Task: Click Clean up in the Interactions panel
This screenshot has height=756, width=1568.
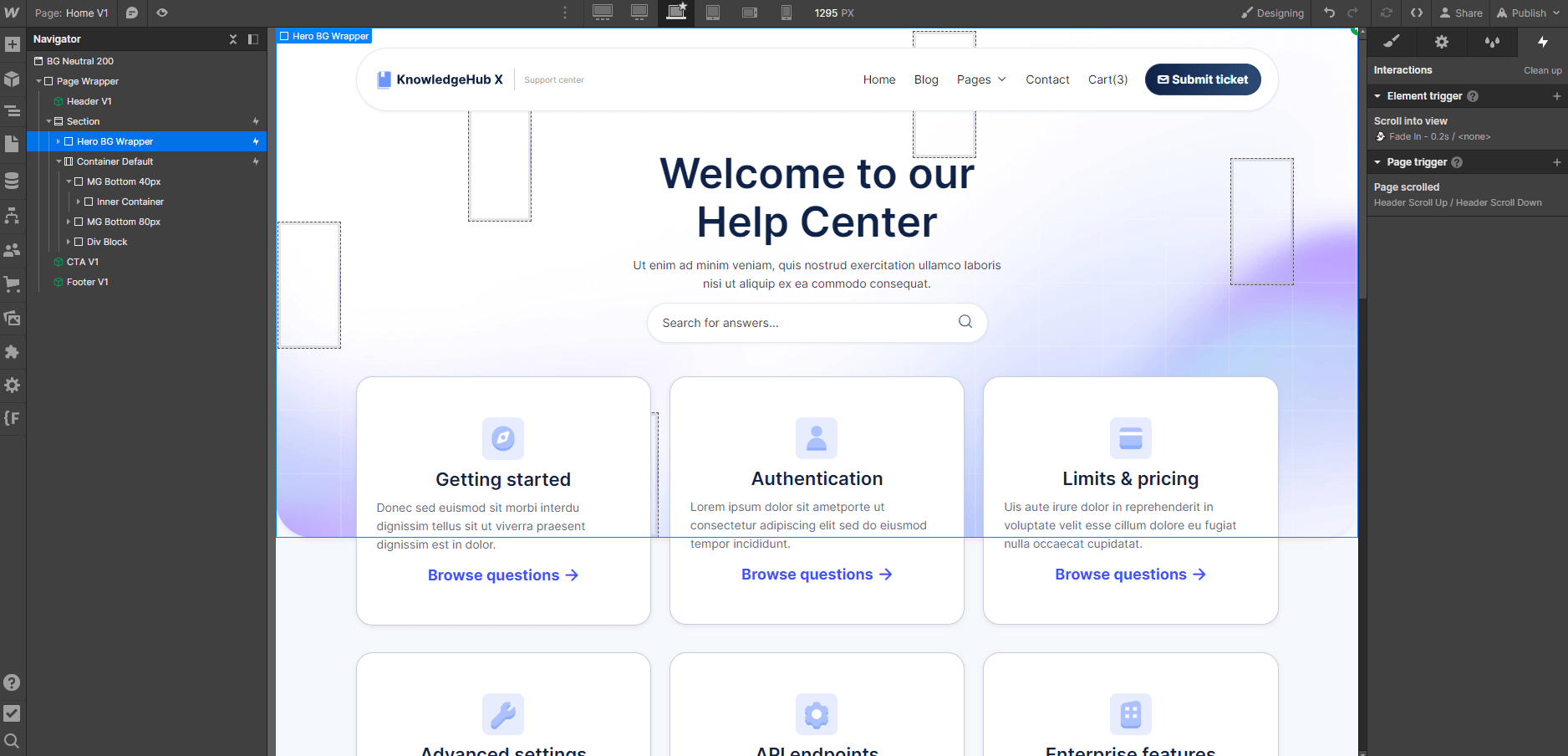Action: (x=1542, y=70)
